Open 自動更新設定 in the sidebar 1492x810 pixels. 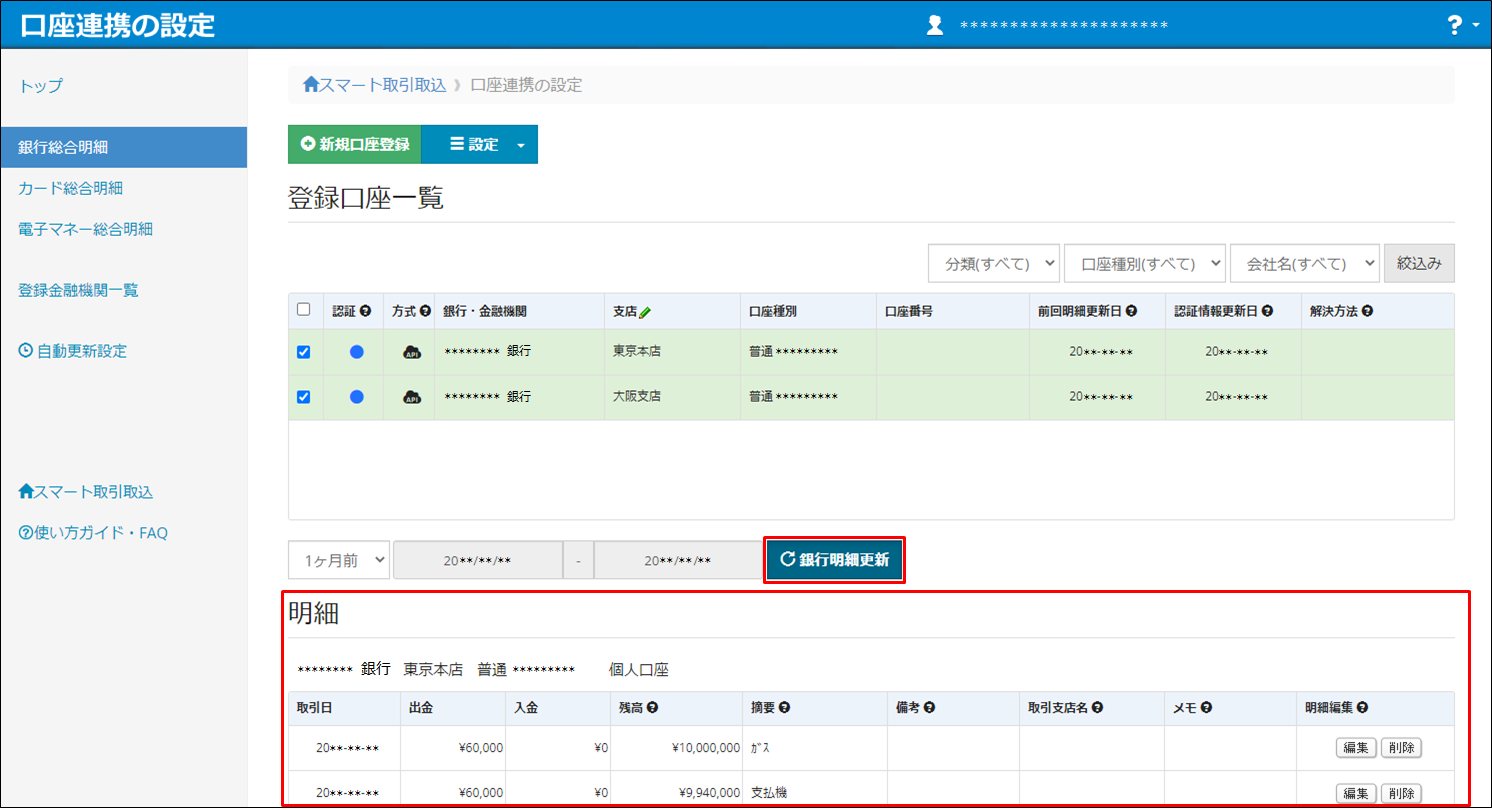[x=73, y=351]
